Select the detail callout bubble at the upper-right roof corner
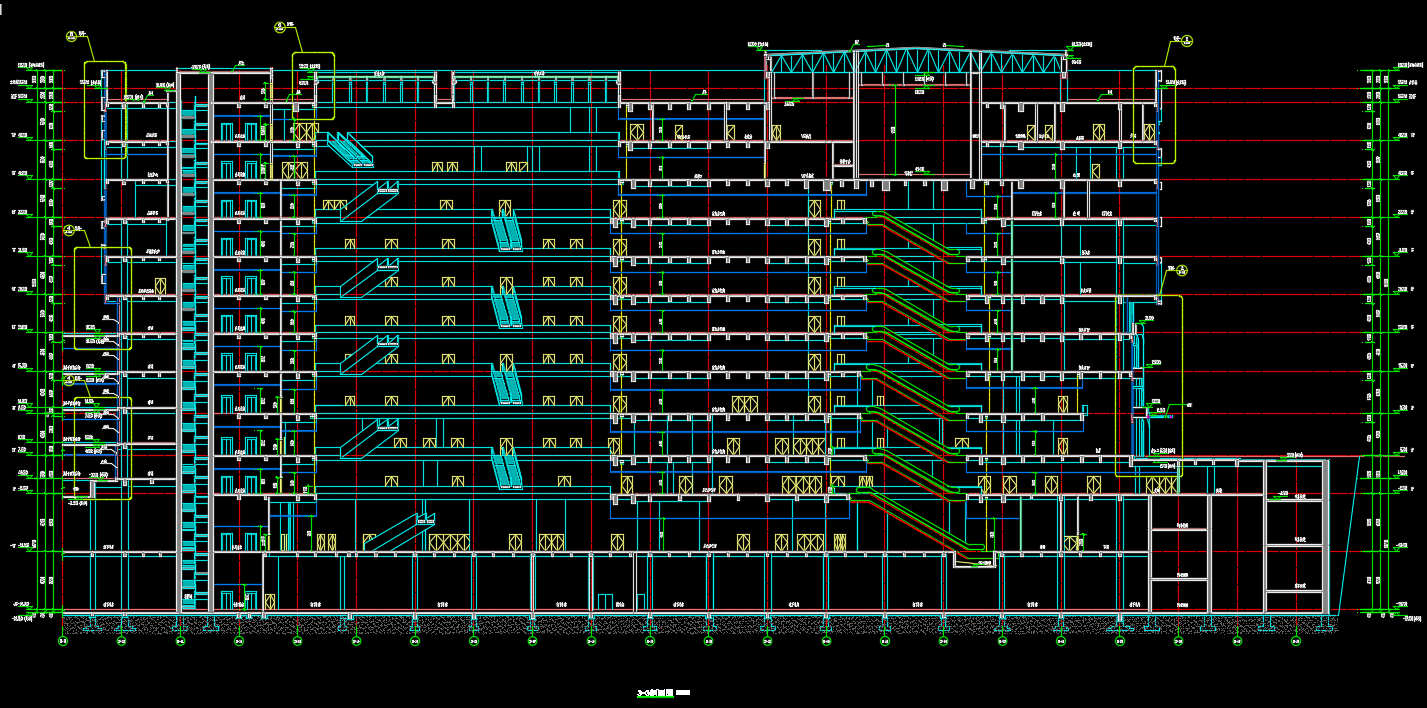 (x=1188, y=41)
